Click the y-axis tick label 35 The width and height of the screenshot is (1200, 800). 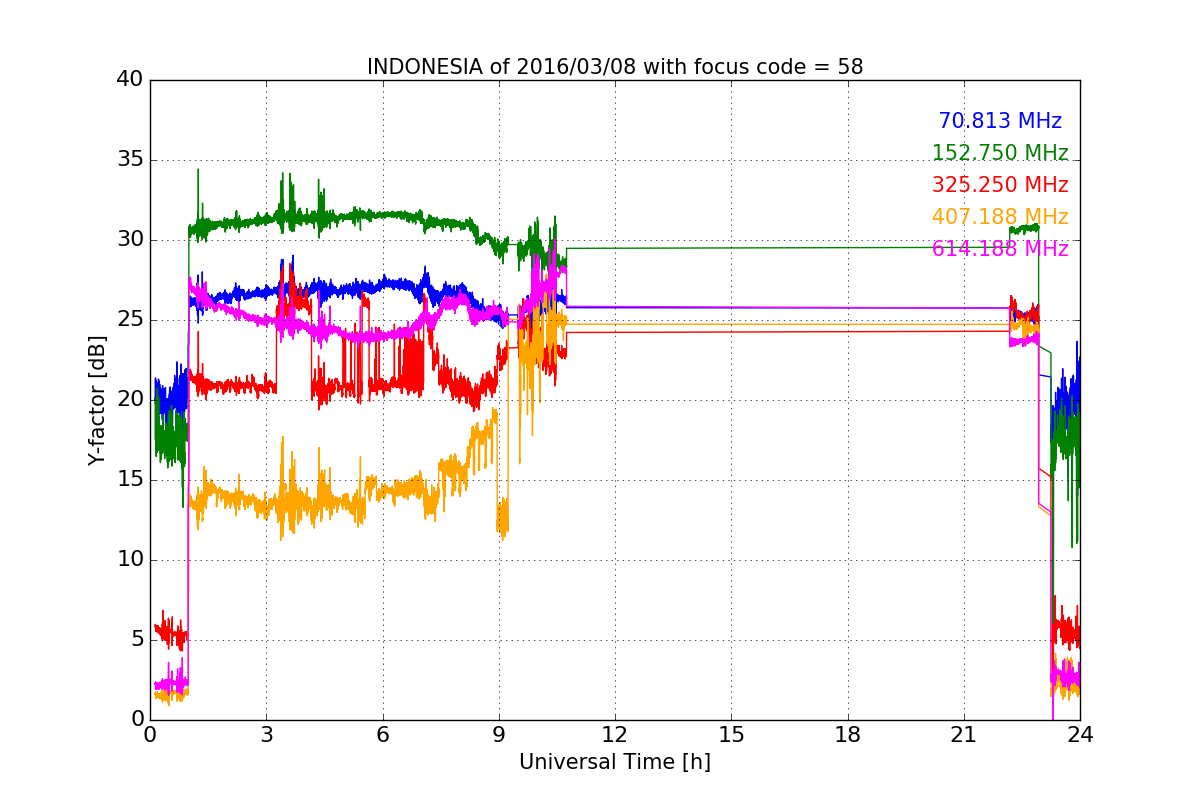130,160
